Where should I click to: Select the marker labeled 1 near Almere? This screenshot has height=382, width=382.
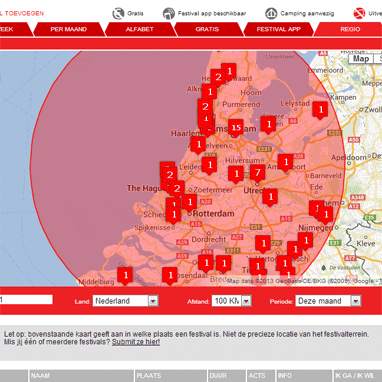[268, 125]
